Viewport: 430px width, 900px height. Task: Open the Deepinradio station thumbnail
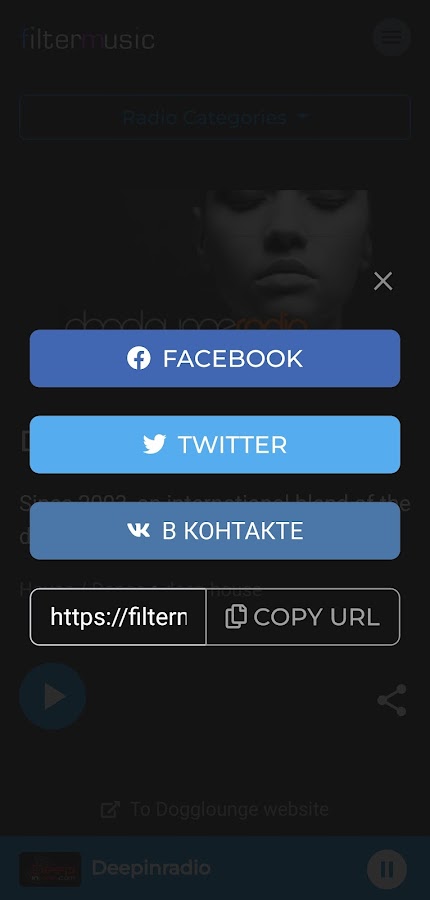(50, 869)
